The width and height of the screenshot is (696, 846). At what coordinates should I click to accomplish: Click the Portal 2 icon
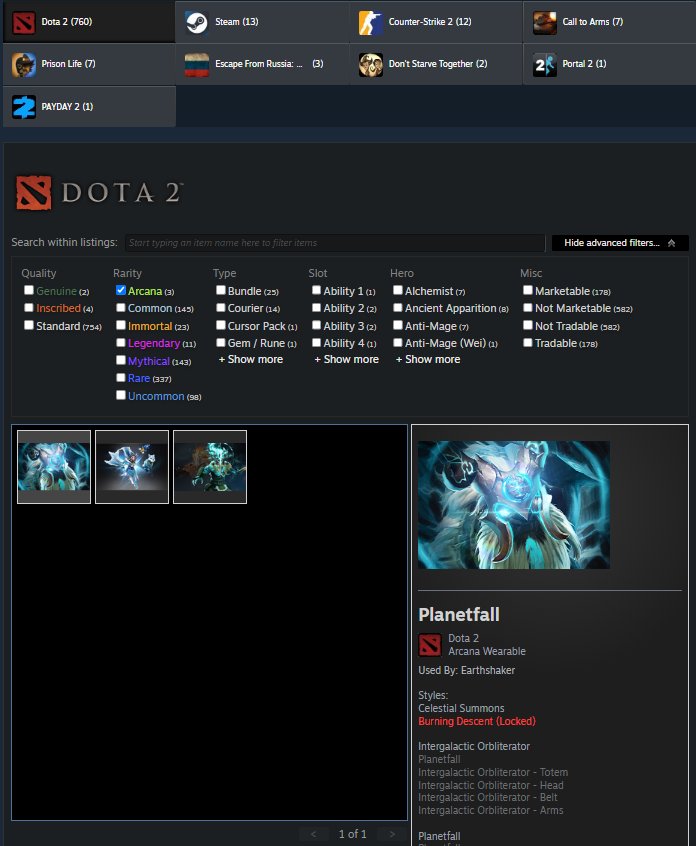point(544,64)
